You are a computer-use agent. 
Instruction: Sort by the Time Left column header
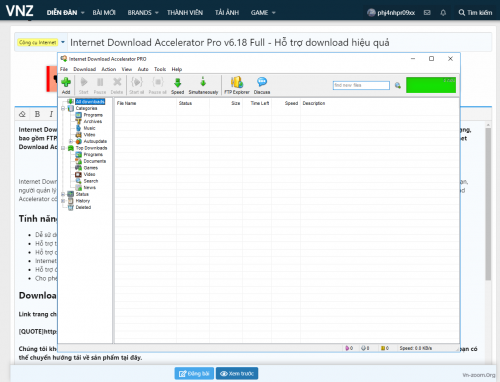click(257, 103)
